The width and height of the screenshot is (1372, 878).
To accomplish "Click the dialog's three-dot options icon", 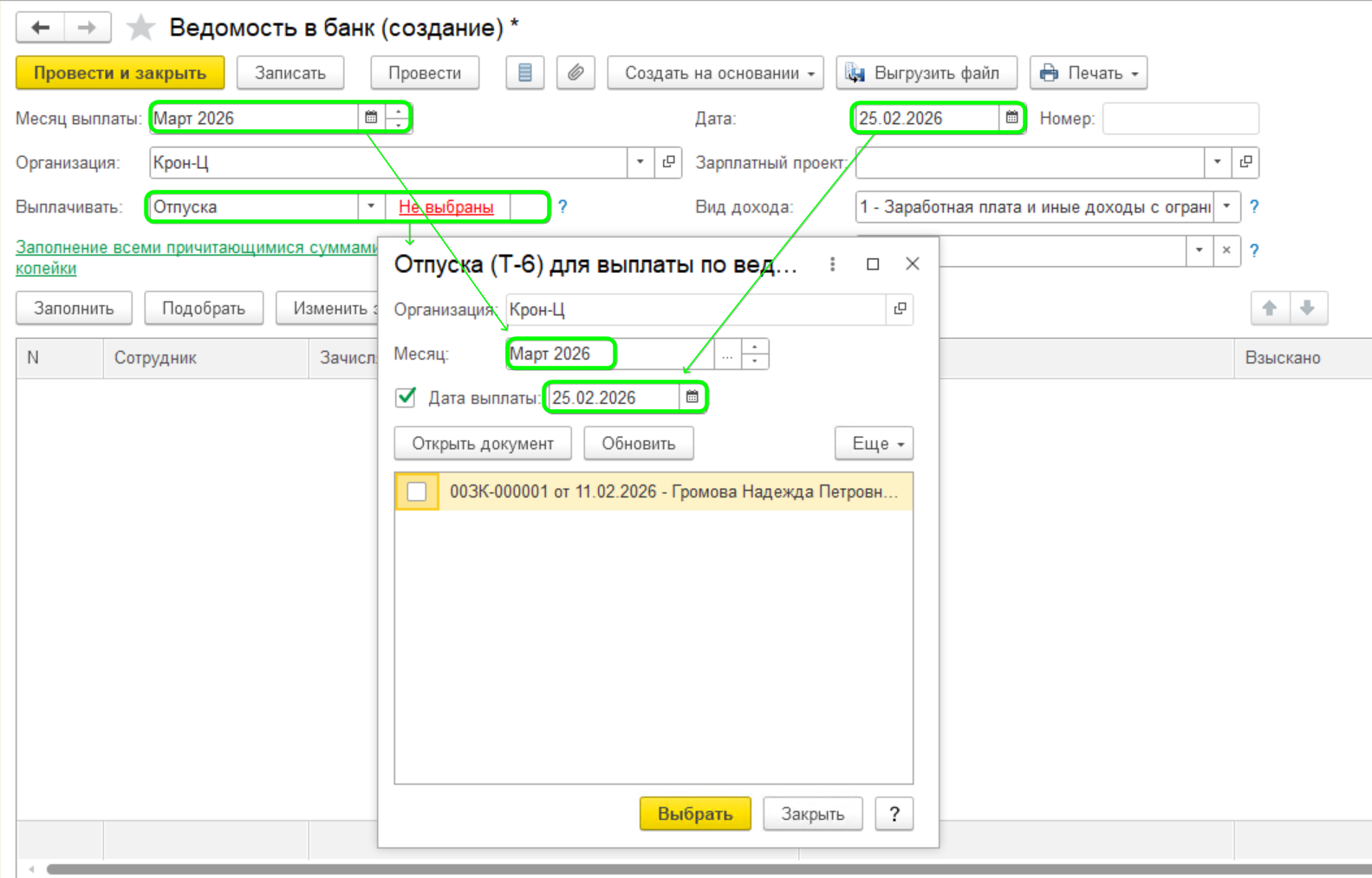I will click(832, 264).
